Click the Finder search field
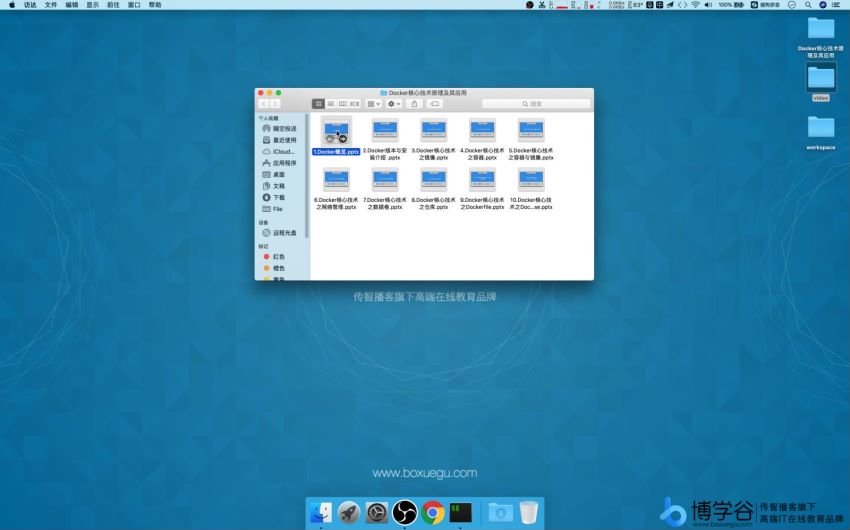 point(536,104)
